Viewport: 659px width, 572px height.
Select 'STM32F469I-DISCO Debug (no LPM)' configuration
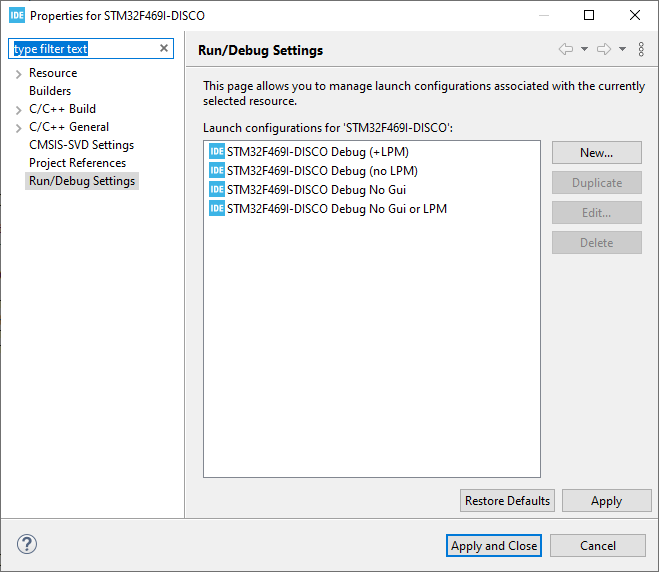pos(322,171)
